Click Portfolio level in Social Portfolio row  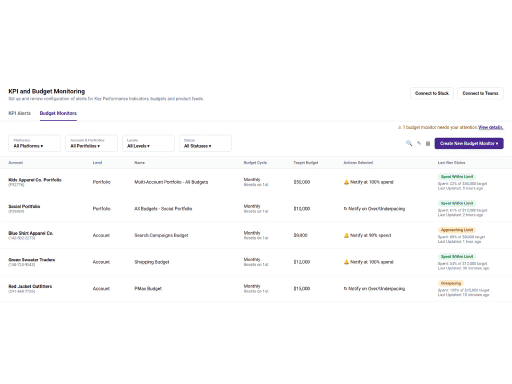tap(101, 209)
